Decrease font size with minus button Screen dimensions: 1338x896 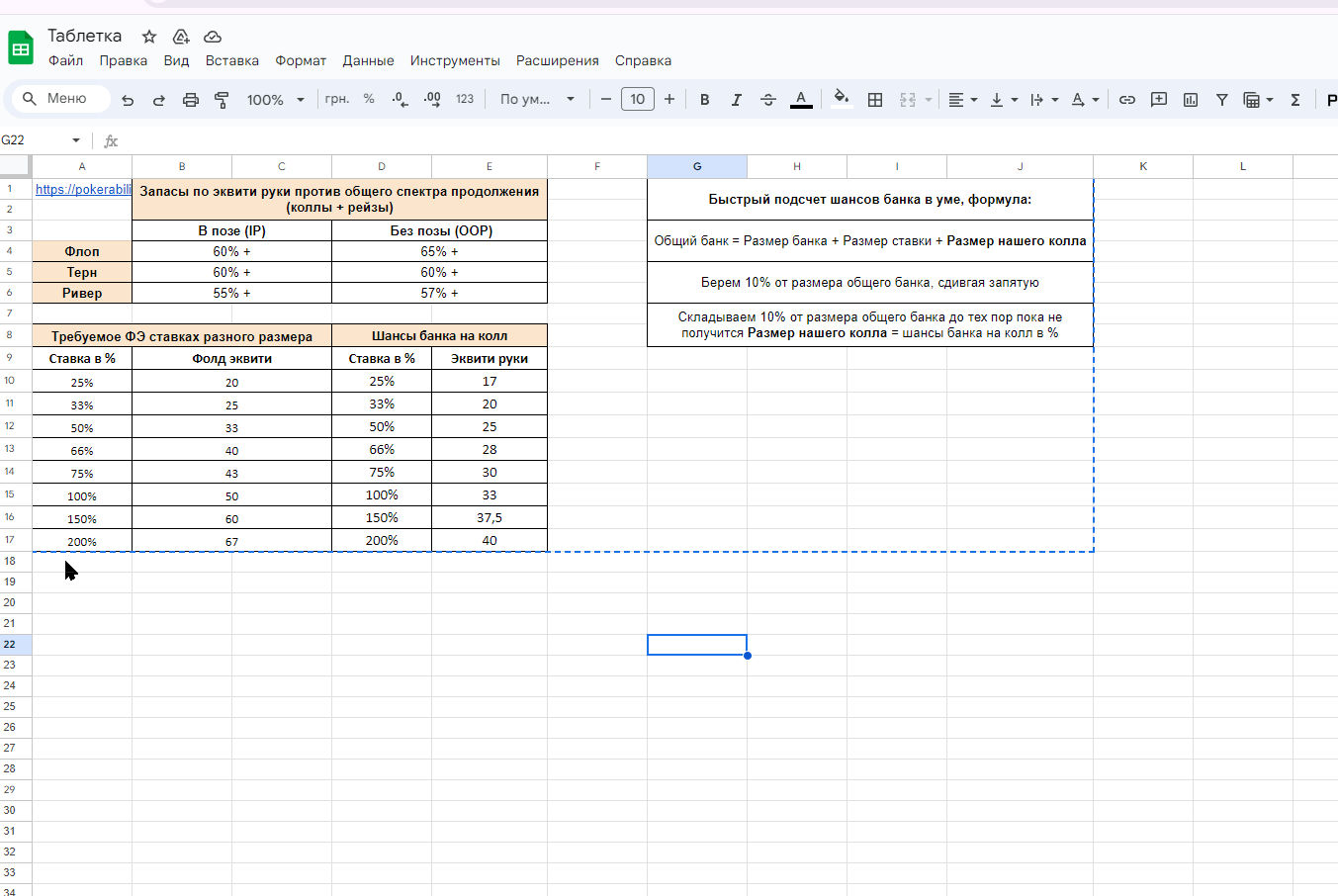point(606,99)
